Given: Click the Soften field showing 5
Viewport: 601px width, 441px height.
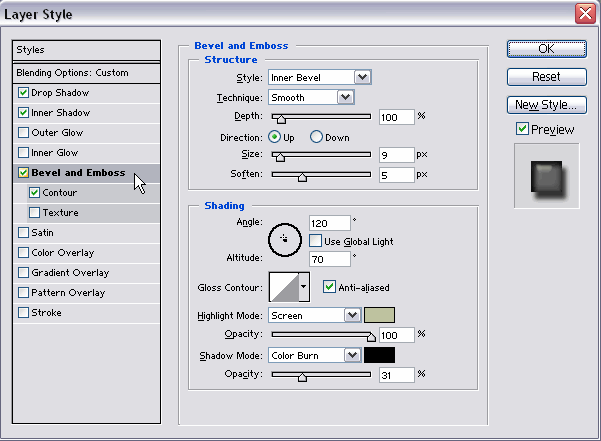Looking at the screenshot, I should click(x=397, y=175).
